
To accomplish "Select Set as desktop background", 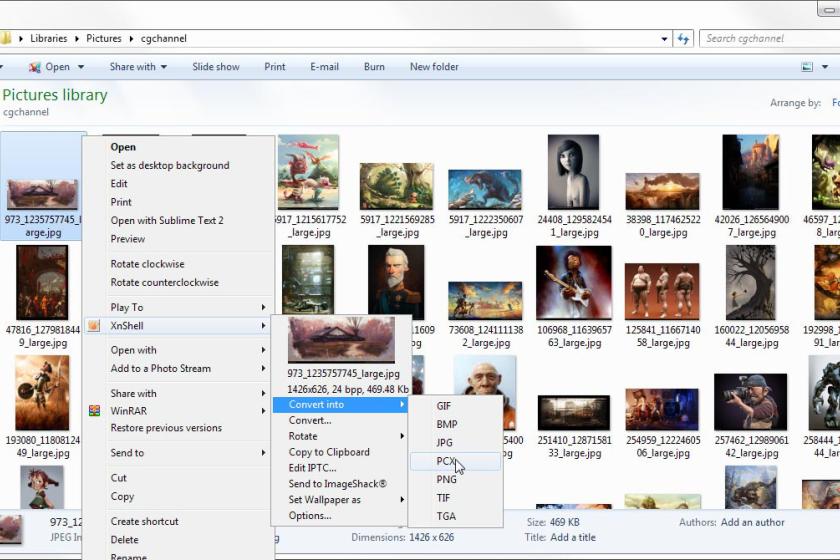I will pyautogui.click(x=170, y=165).
